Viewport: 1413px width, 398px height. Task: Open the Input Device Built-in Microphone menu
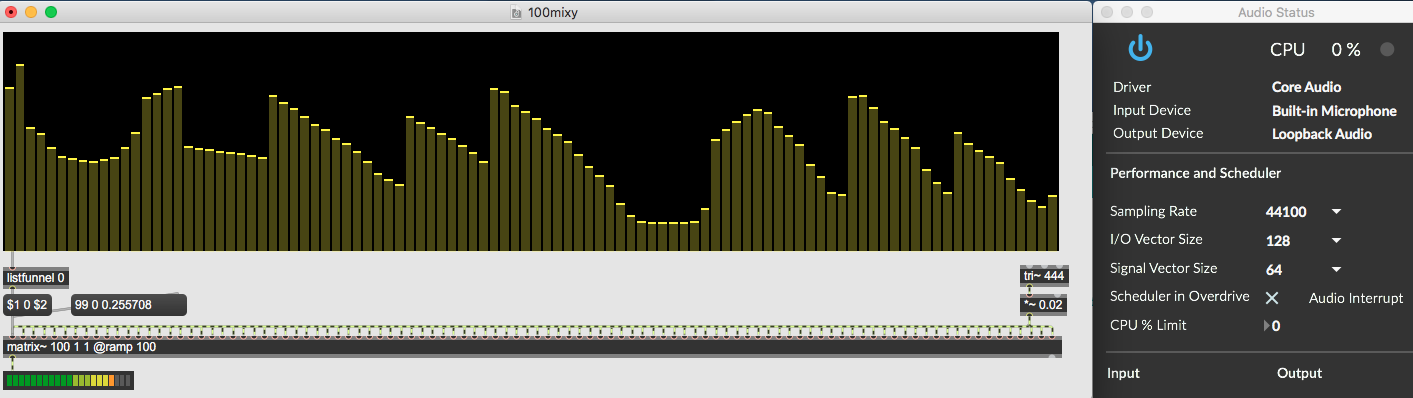pyautogui.click(x=1334, y=111)
